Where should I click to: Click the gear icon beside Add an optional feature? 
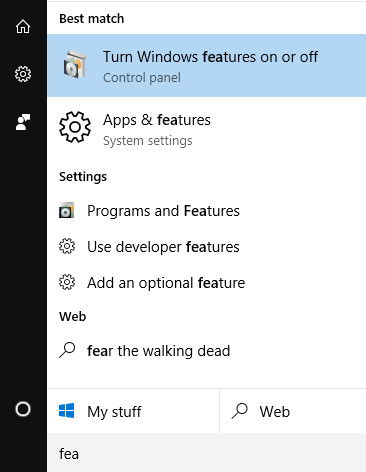pyautogui.click(x=67, y=282)
